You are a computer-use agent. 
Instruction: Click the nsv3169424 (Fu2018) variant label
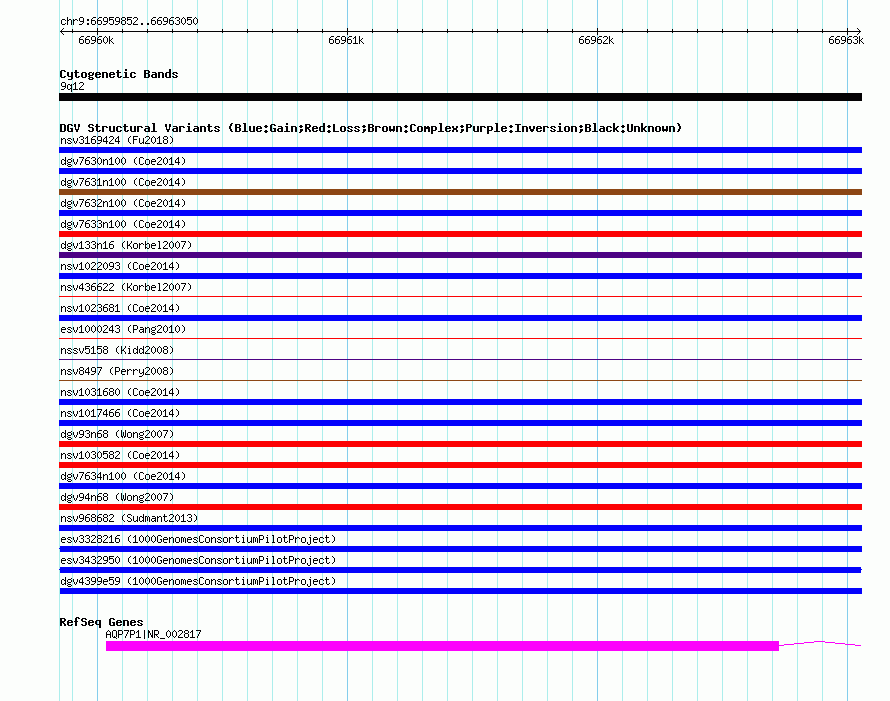tap(117, 140)
